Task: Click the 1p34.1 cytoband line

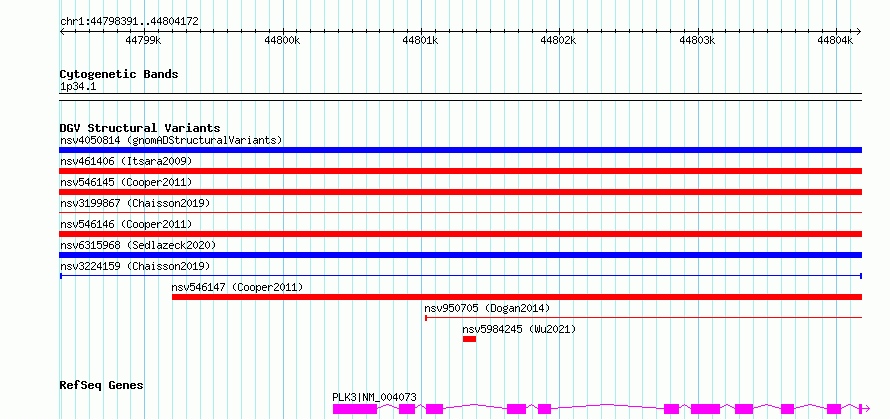Action: click(460, 97)
